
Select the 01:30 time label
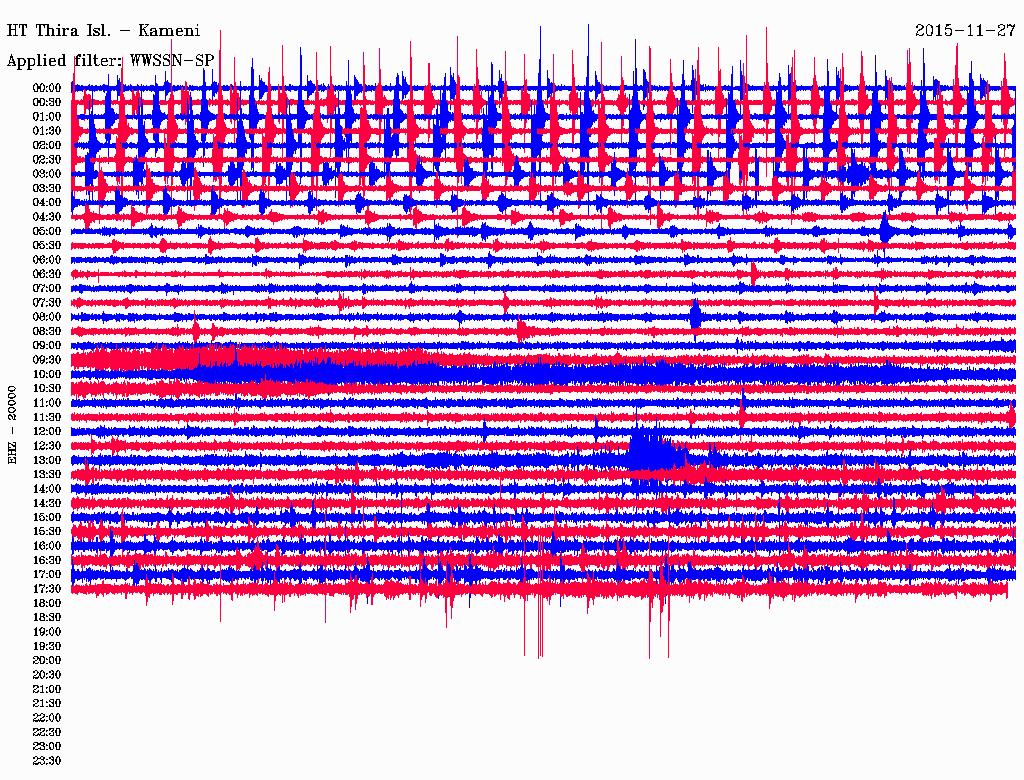(47, 131)
